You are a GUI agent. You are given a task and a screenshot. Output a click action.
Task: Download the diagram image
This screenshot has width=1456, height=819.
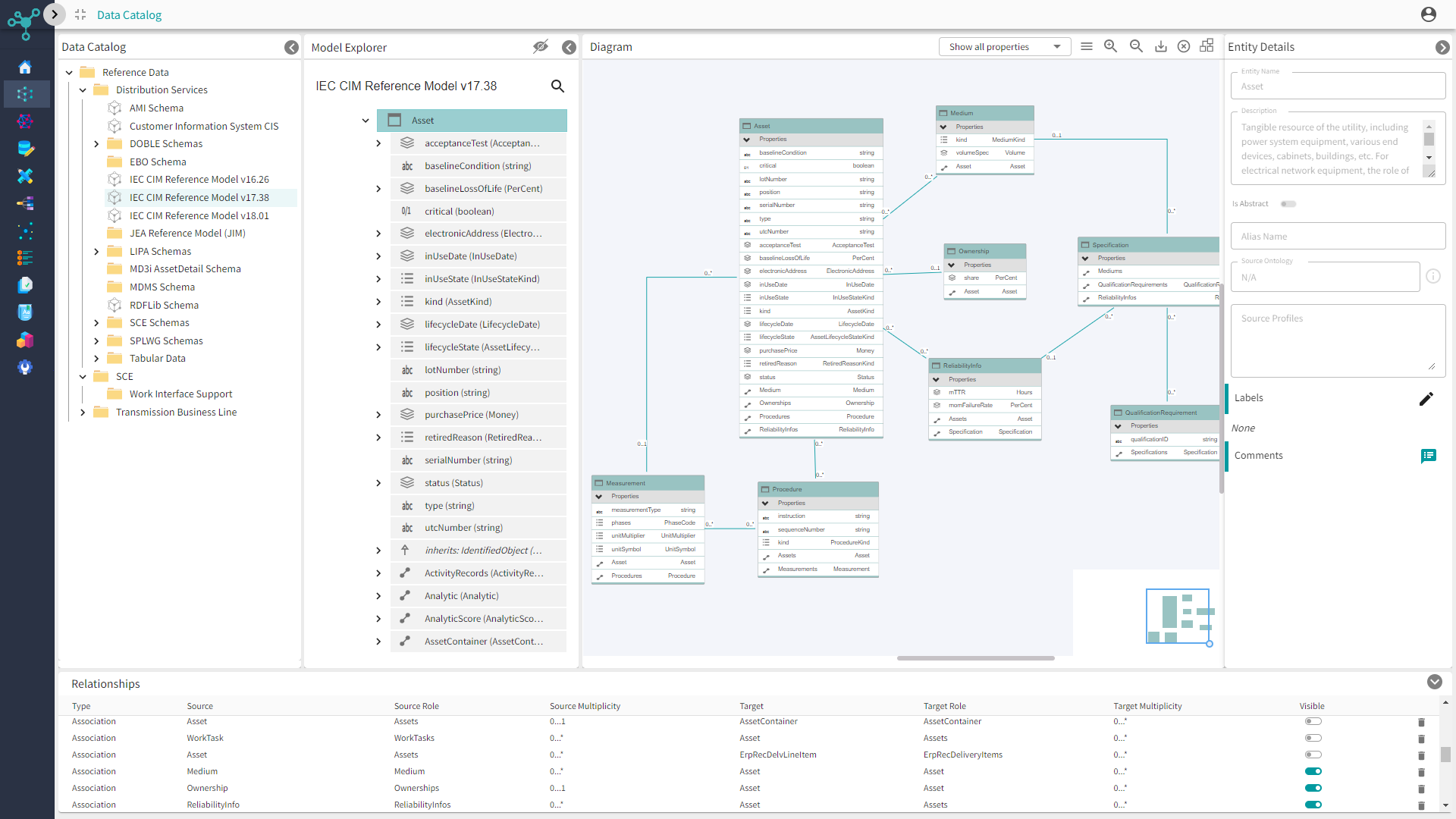click(x=1160, y=46)
